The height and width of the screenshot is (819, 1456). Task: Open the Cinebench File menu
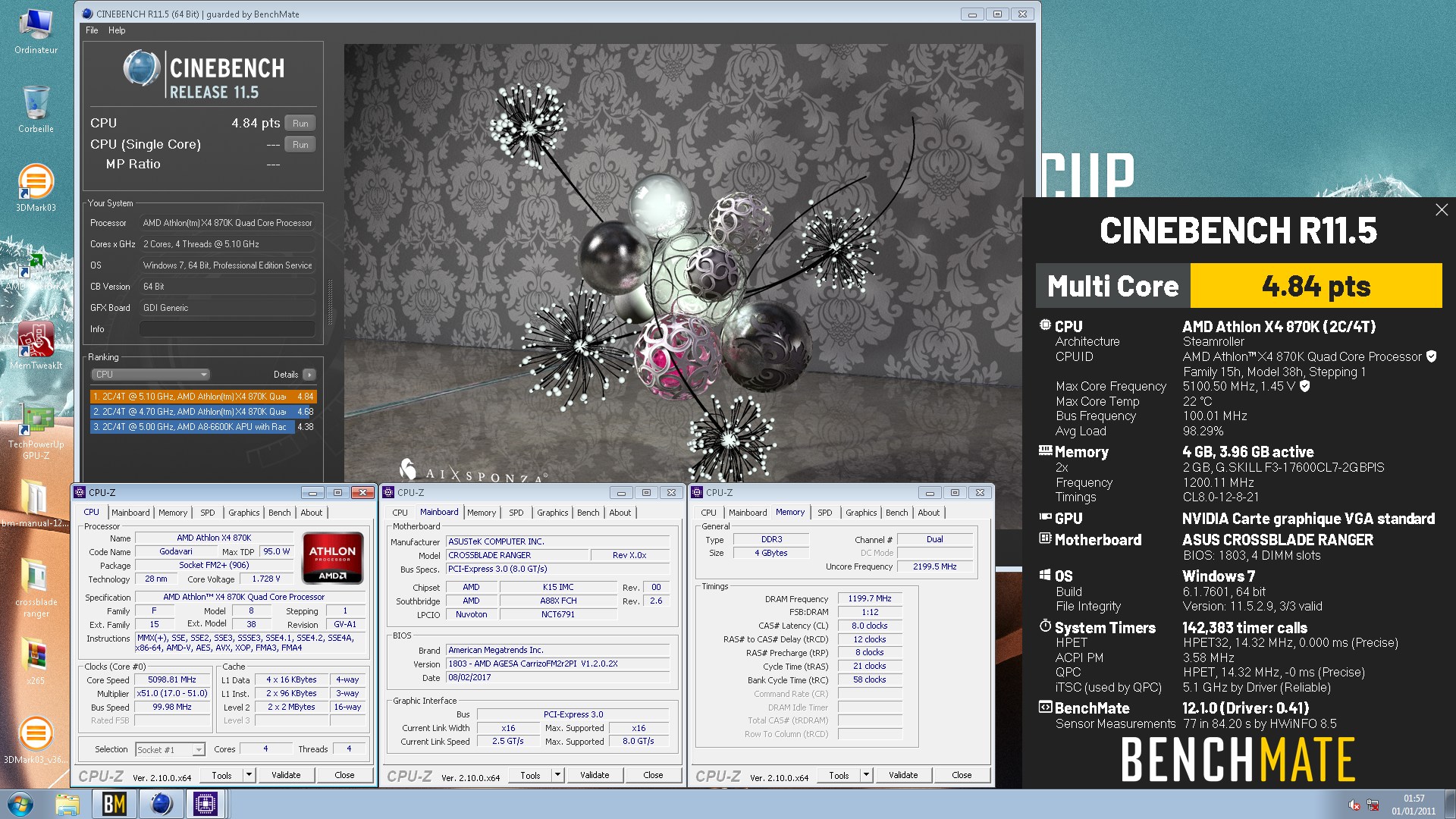[92, 30]
